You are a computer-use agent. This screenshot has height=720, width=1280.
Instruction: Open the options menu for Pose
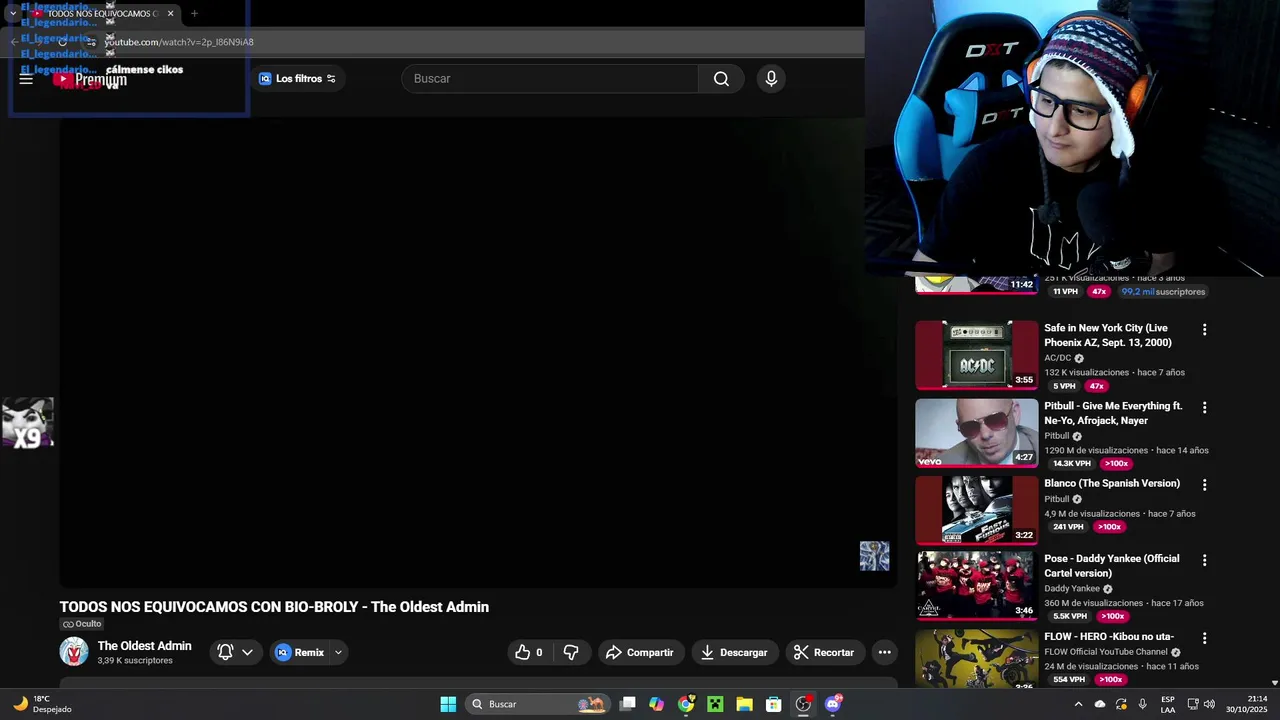point(1204,561)
